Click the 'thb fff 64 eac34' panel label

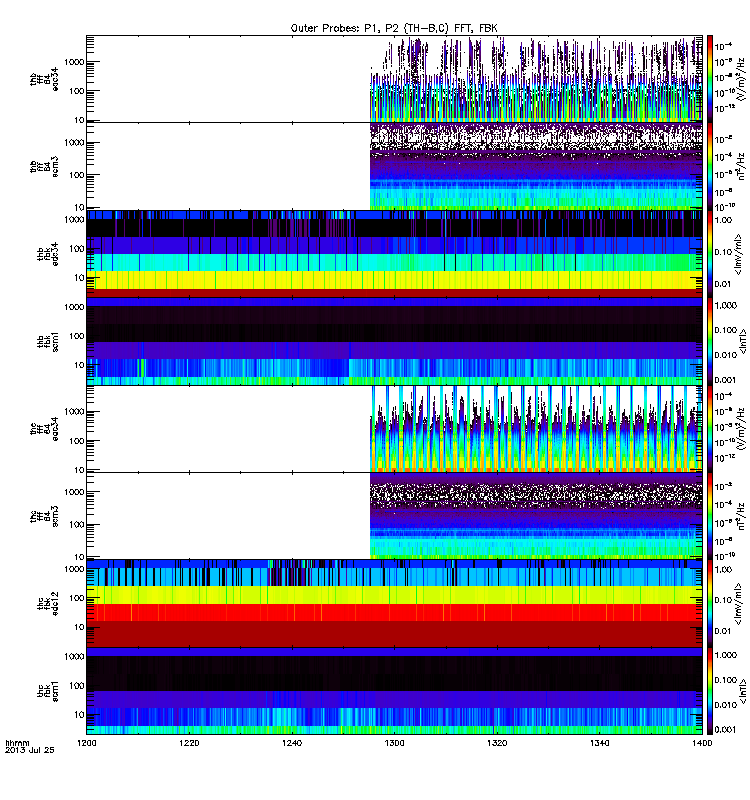tap(44, 79)
